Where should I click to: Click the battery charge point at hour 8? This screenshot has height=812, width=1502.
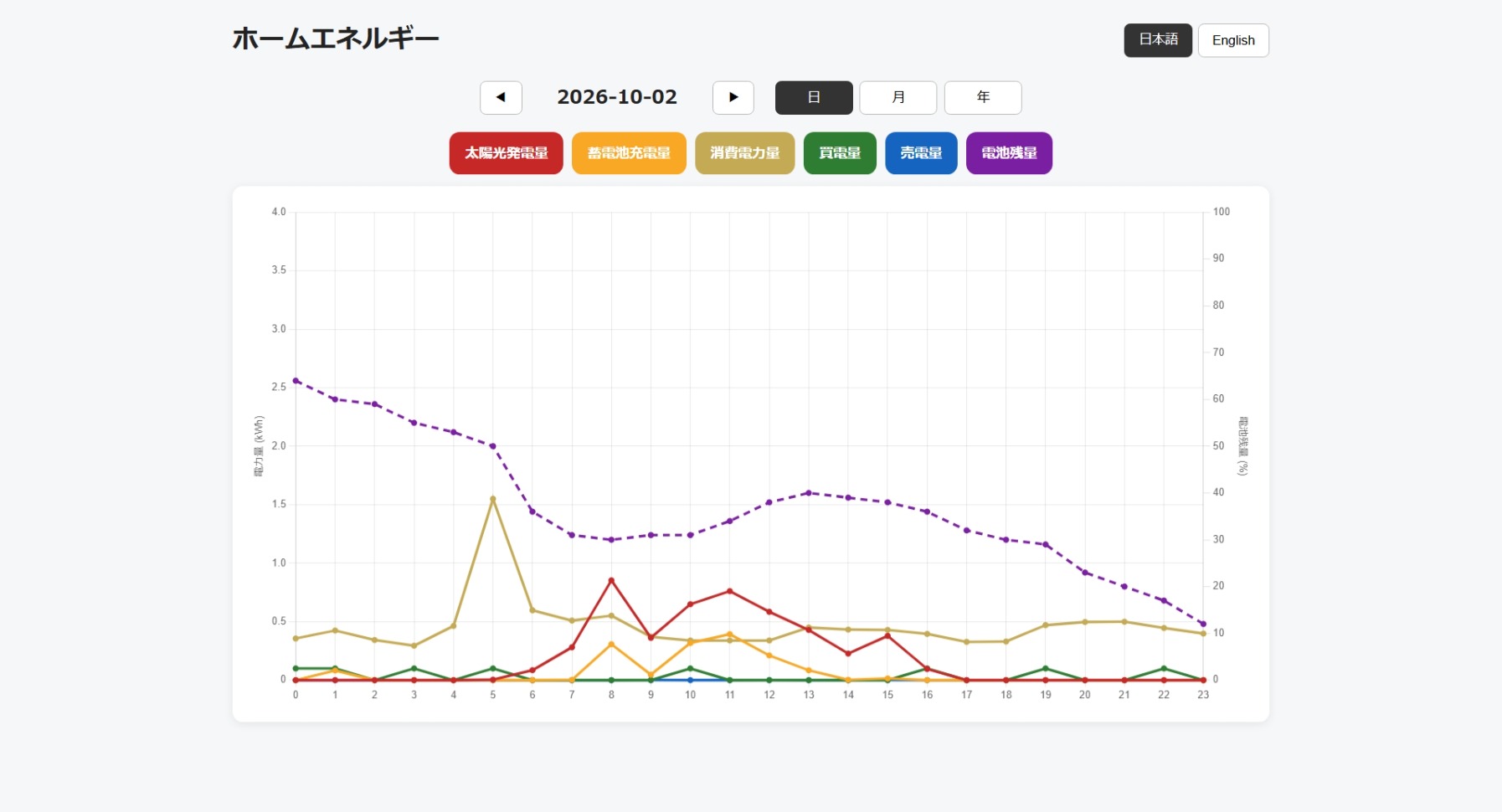coord(611,644)
